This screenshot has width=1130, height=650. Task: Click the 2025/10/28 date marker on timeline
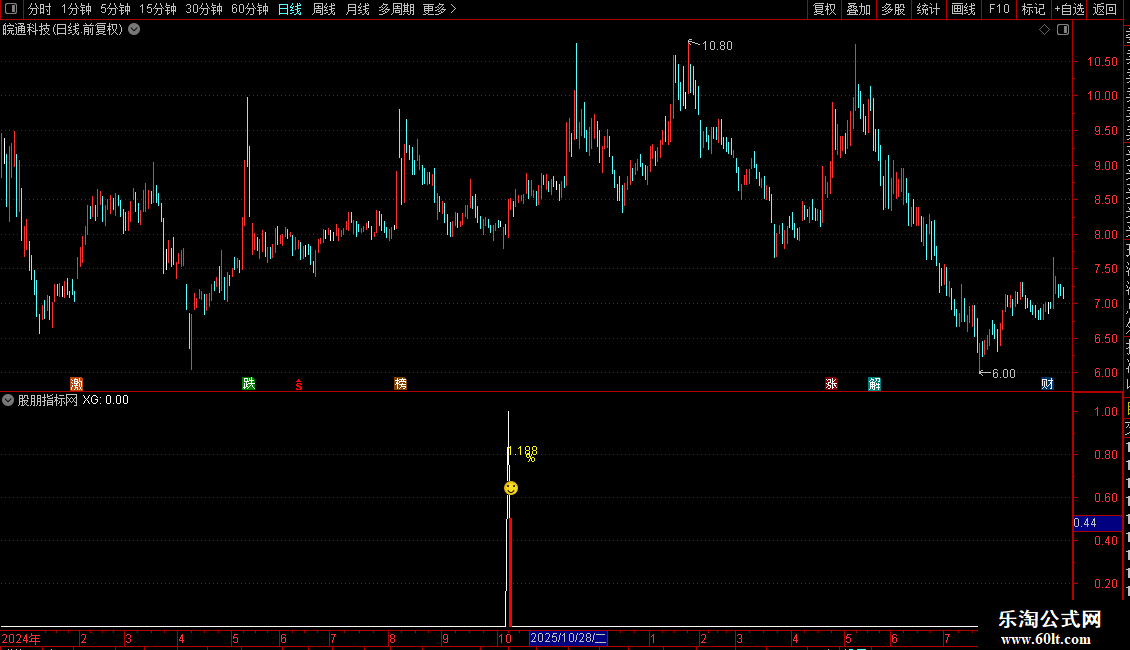point(569,638)
